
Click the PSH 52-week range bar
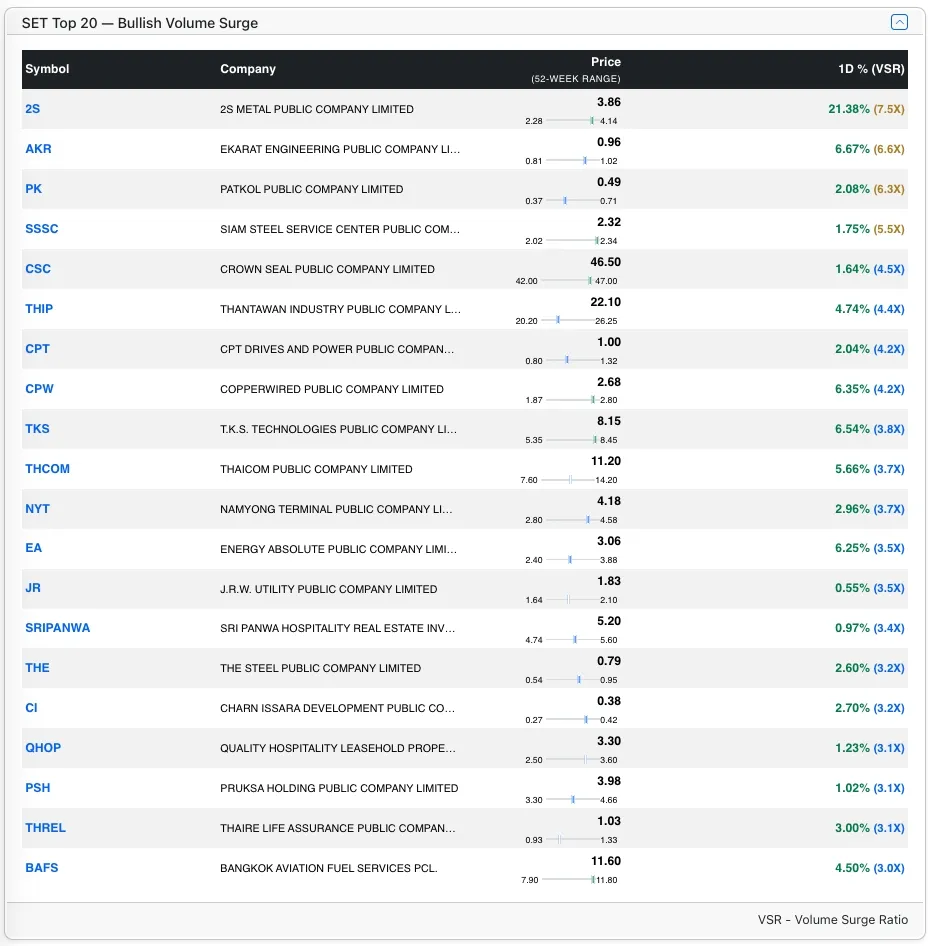[x=572, y=799]
